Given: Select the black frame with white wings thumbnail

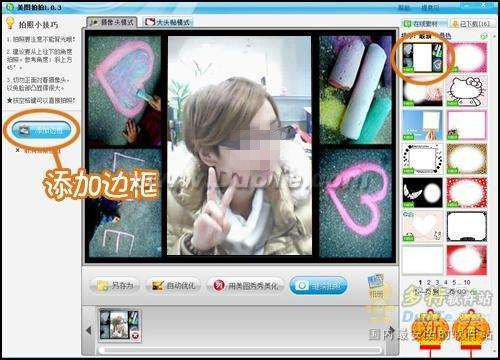Looking at the screenshot, I should pyautogui.click(x=423, y=192).
